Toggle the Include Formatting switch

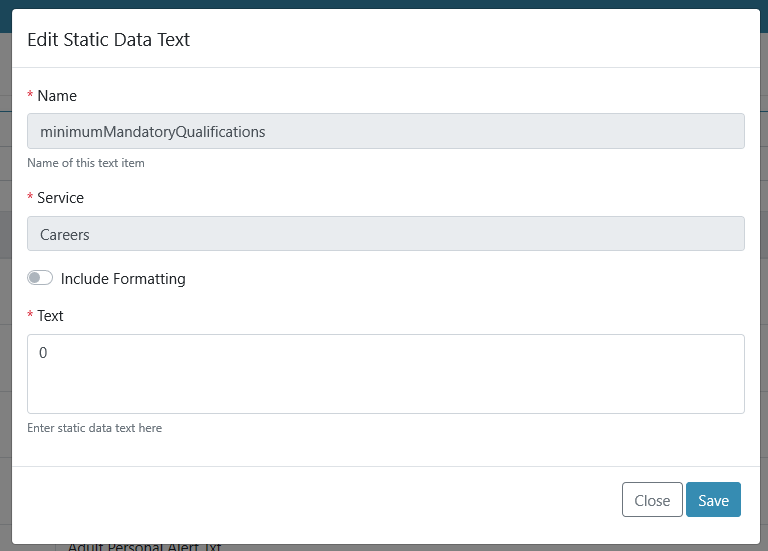click(x=40, y=278)
